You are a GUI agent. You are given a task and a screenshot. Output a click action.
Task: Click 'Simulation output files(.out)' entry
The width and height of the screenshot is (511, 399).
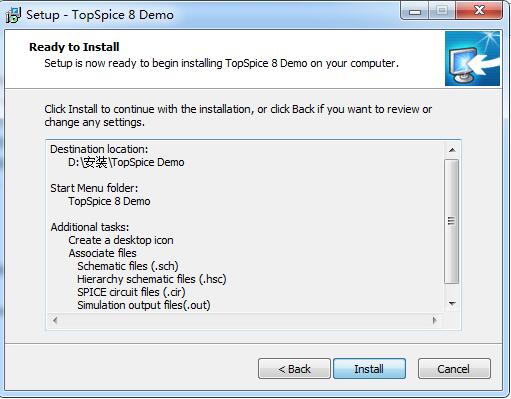(144, 305)
